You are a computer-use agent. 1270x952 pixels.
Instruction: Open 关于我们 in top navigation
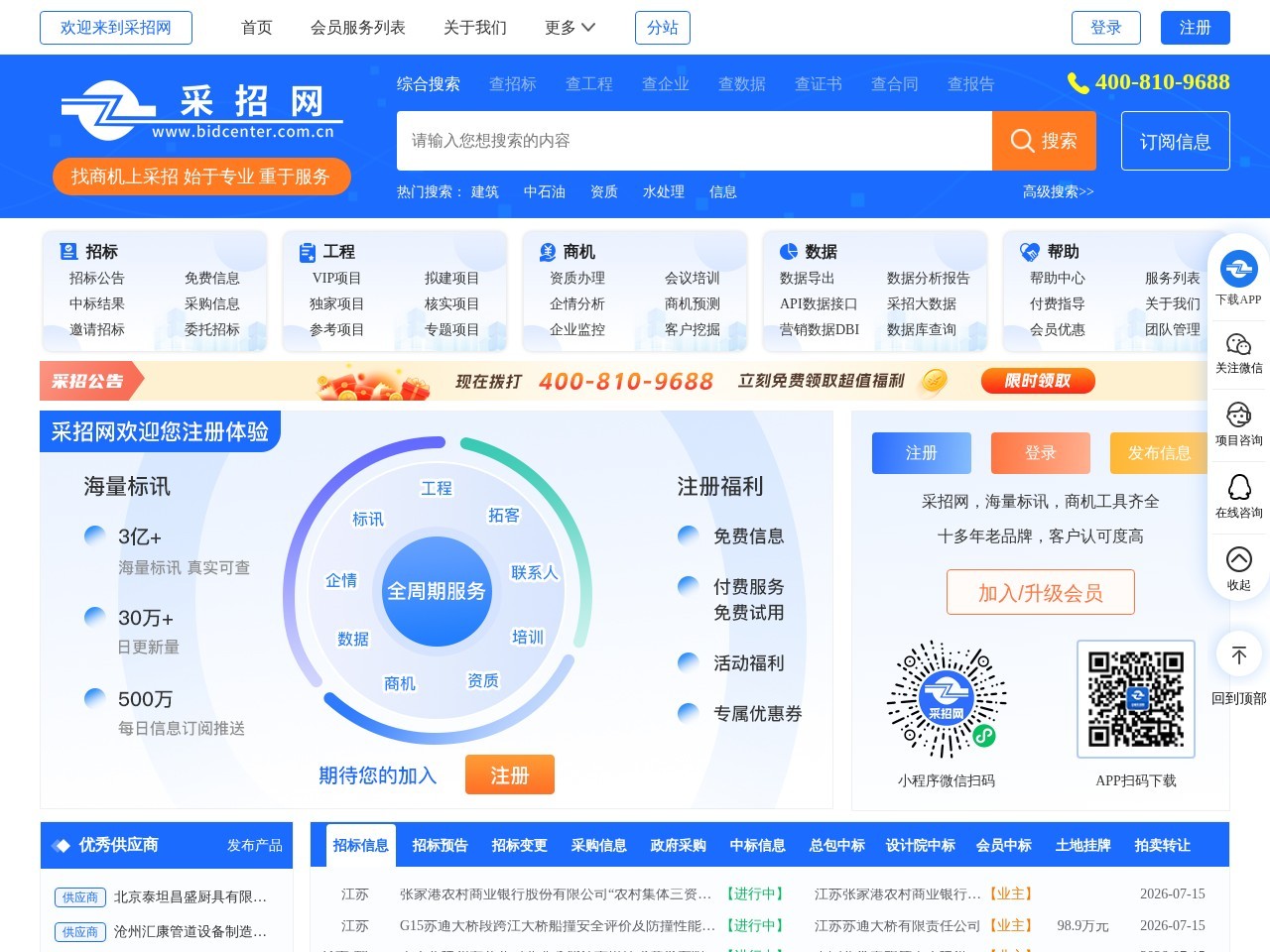coord(475,28)
